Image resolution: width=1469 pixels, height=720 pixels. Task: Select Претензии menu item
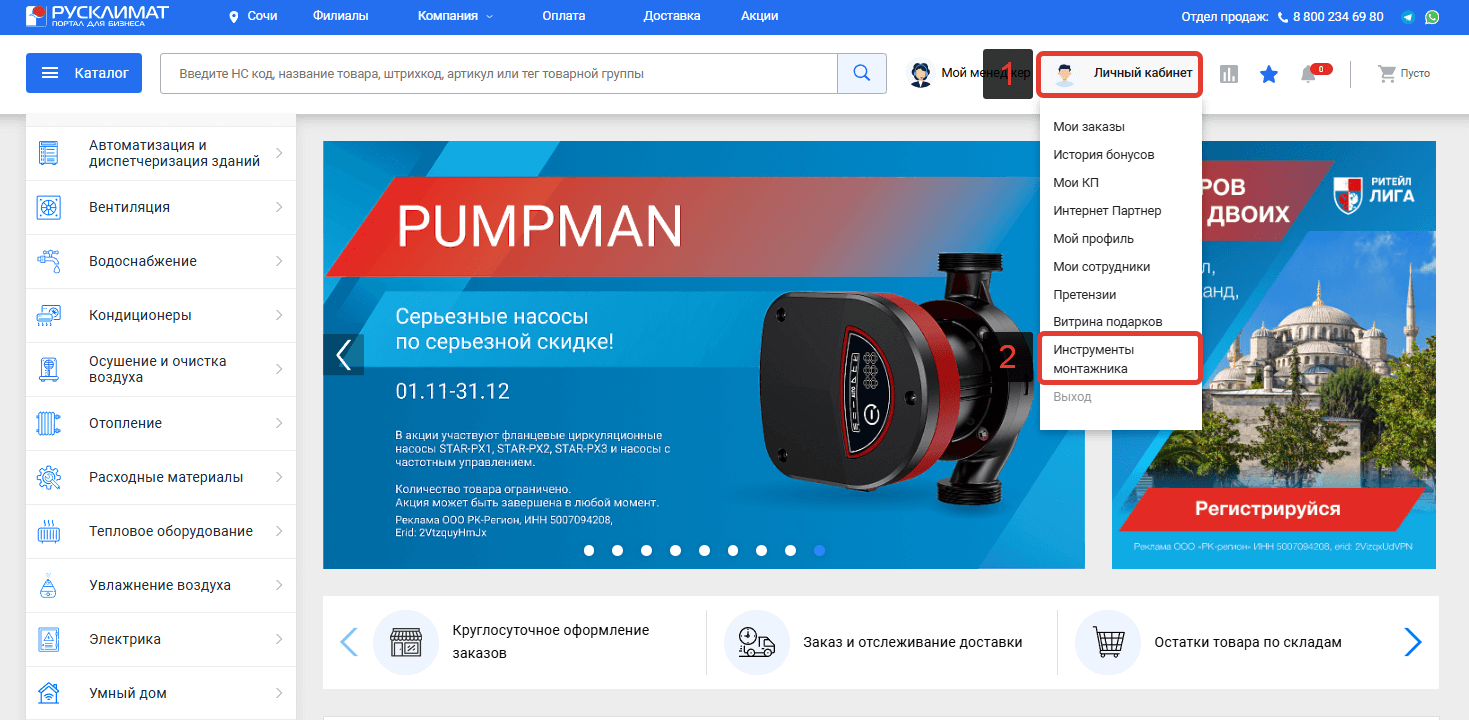coord(1085,295)
